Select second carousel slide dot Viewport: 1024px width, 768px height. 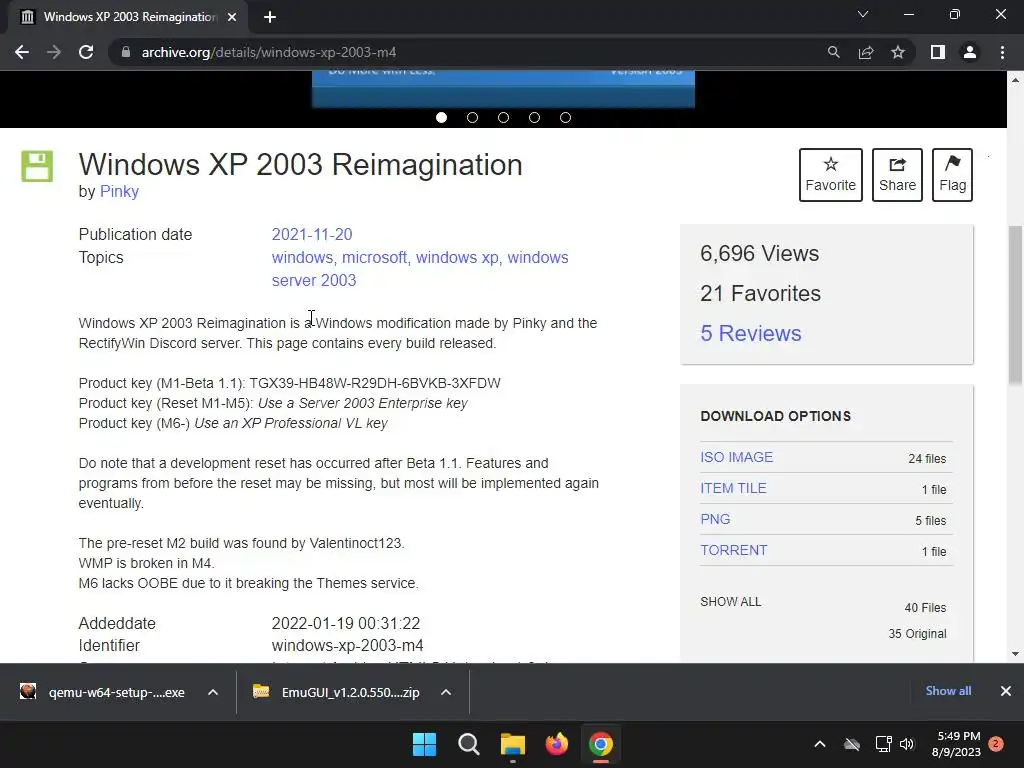click(x=472, y=118)
